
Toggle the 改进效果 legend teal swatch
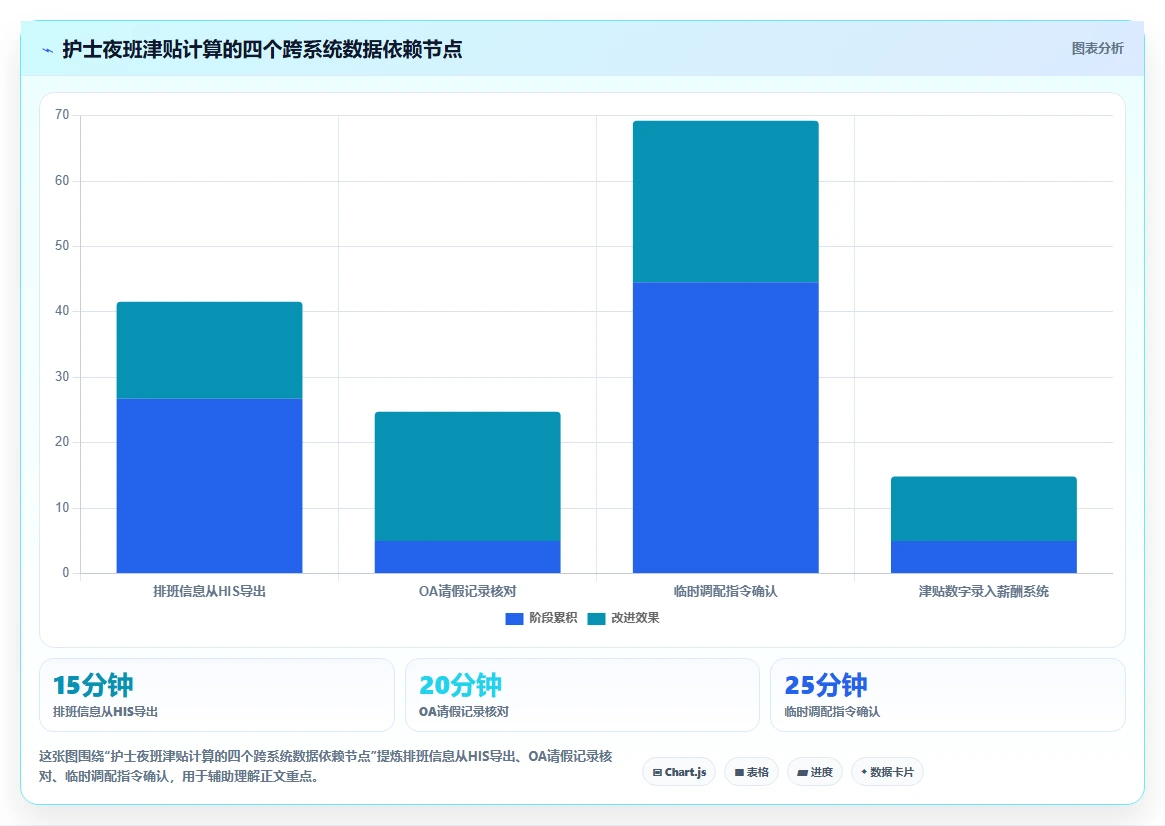point(596,619)
